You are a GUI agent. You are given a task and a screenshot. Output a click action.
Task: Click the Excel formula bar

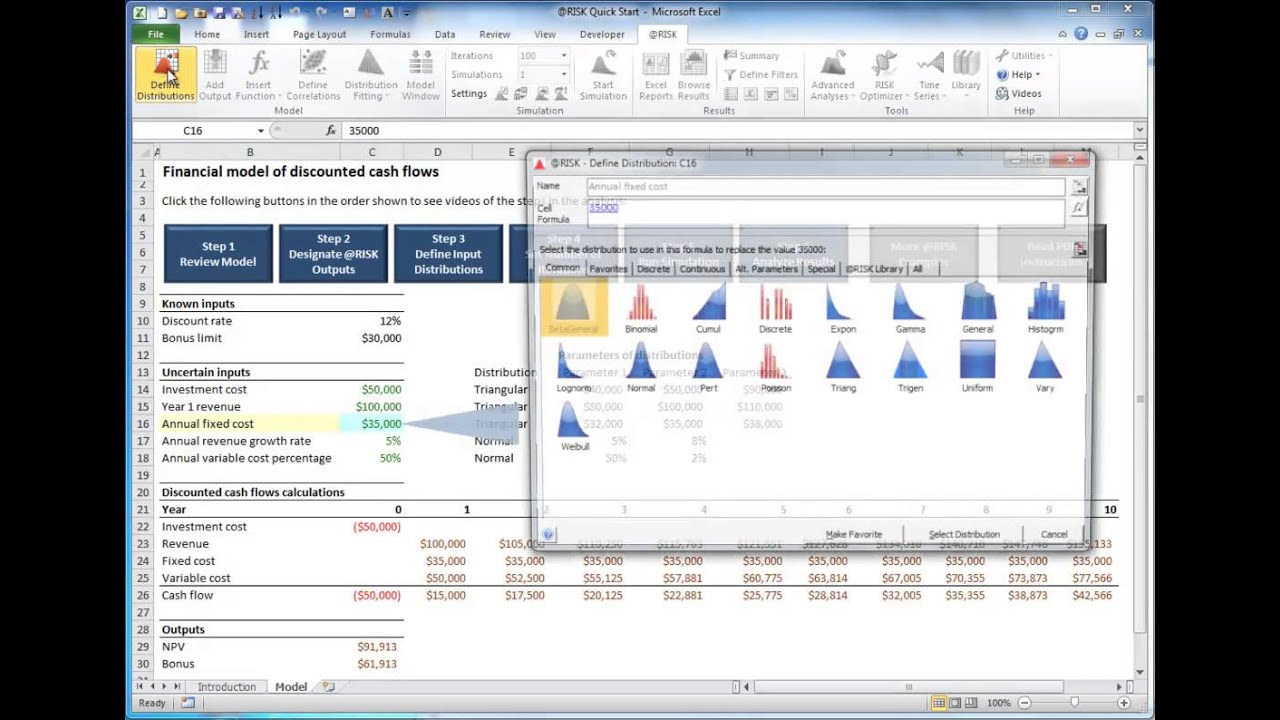(737, 131)
